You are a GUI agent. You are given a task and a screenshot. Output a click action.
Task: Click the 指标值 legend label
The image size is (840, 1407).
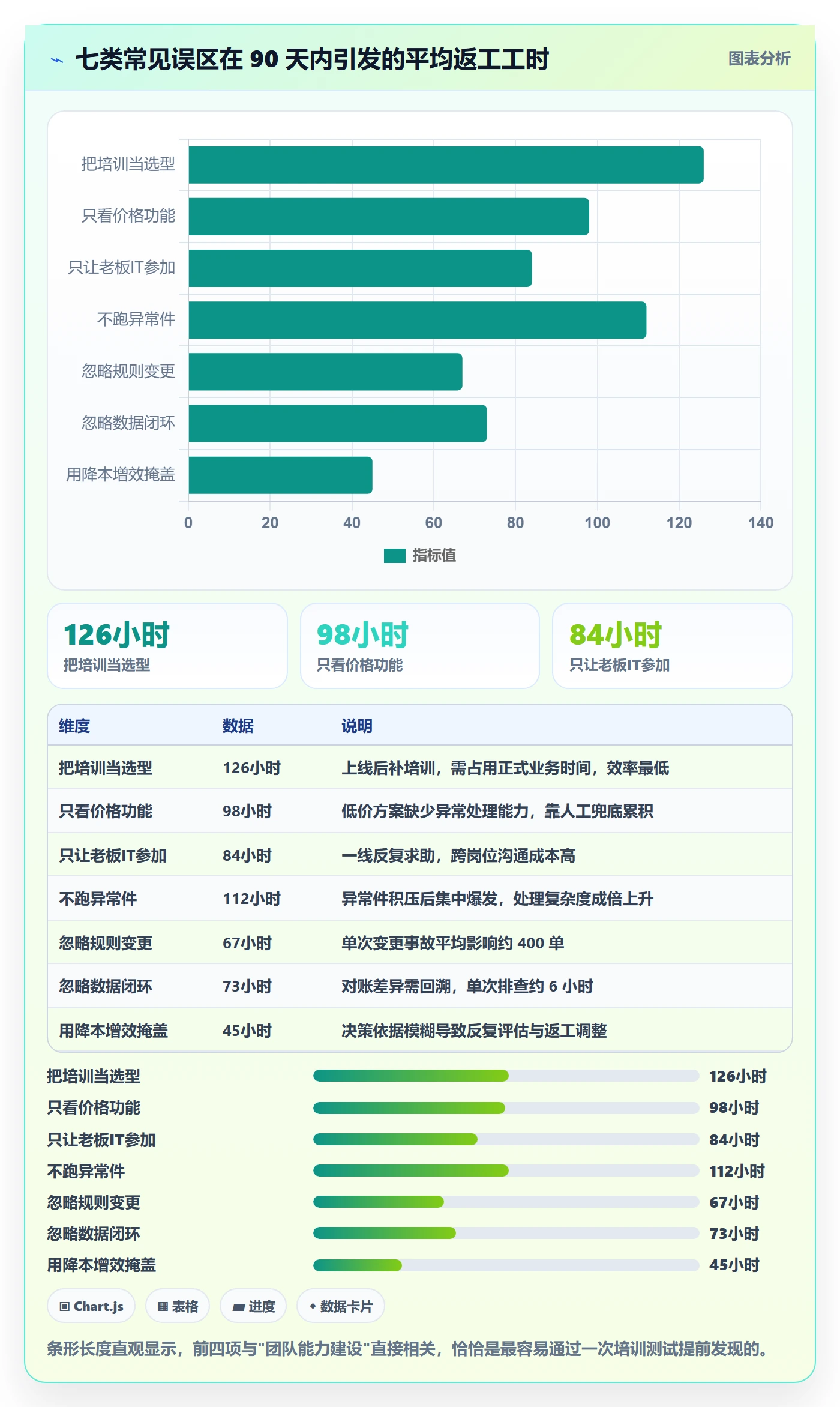pyautogui.click(x=434, y=556)
